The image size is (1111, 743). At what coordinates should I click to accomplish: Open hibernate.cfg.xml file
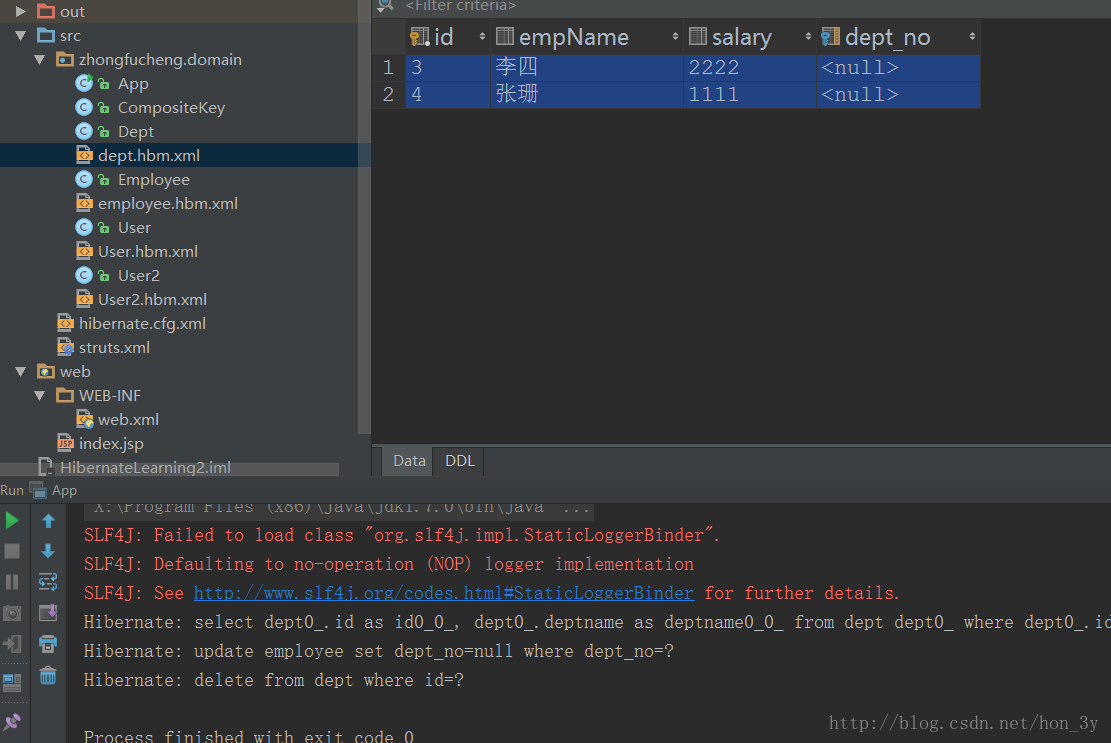click(142, 324)
